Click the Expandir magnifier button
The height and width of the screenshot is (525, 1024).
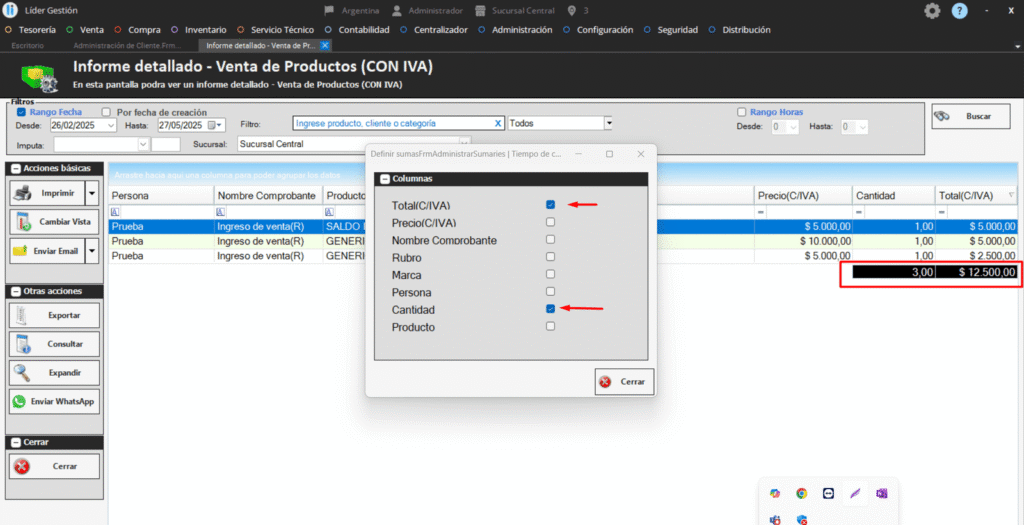click(x=55, y=372)
